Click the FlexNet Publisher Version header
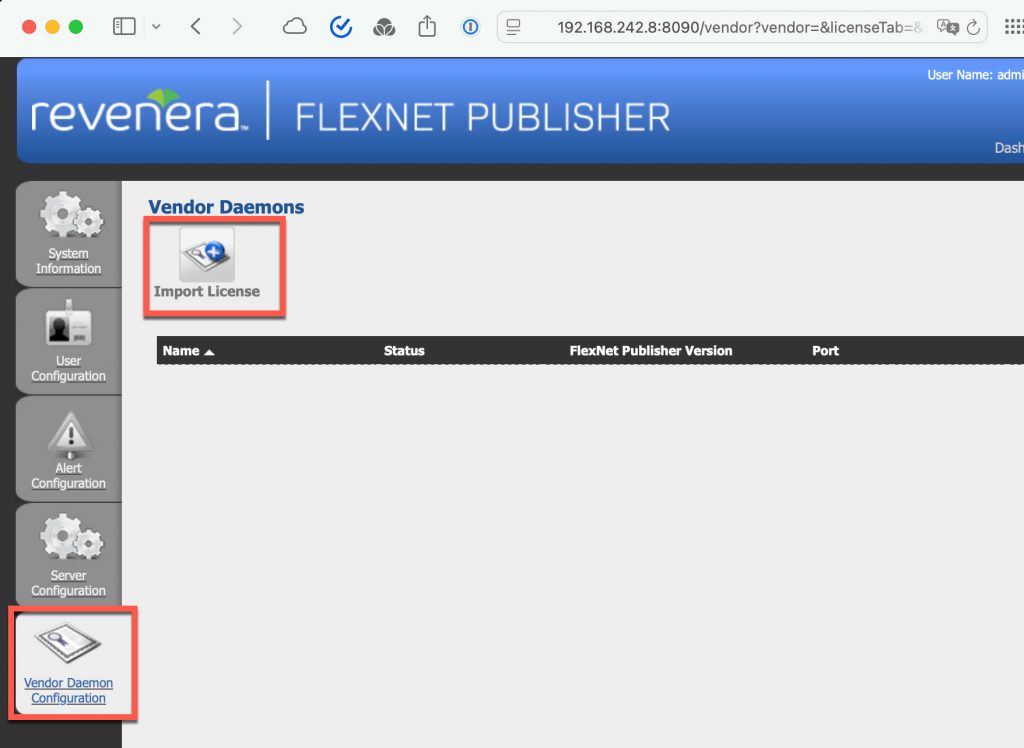Viewport: 1024px width, 748px height. tap(650, 351)
